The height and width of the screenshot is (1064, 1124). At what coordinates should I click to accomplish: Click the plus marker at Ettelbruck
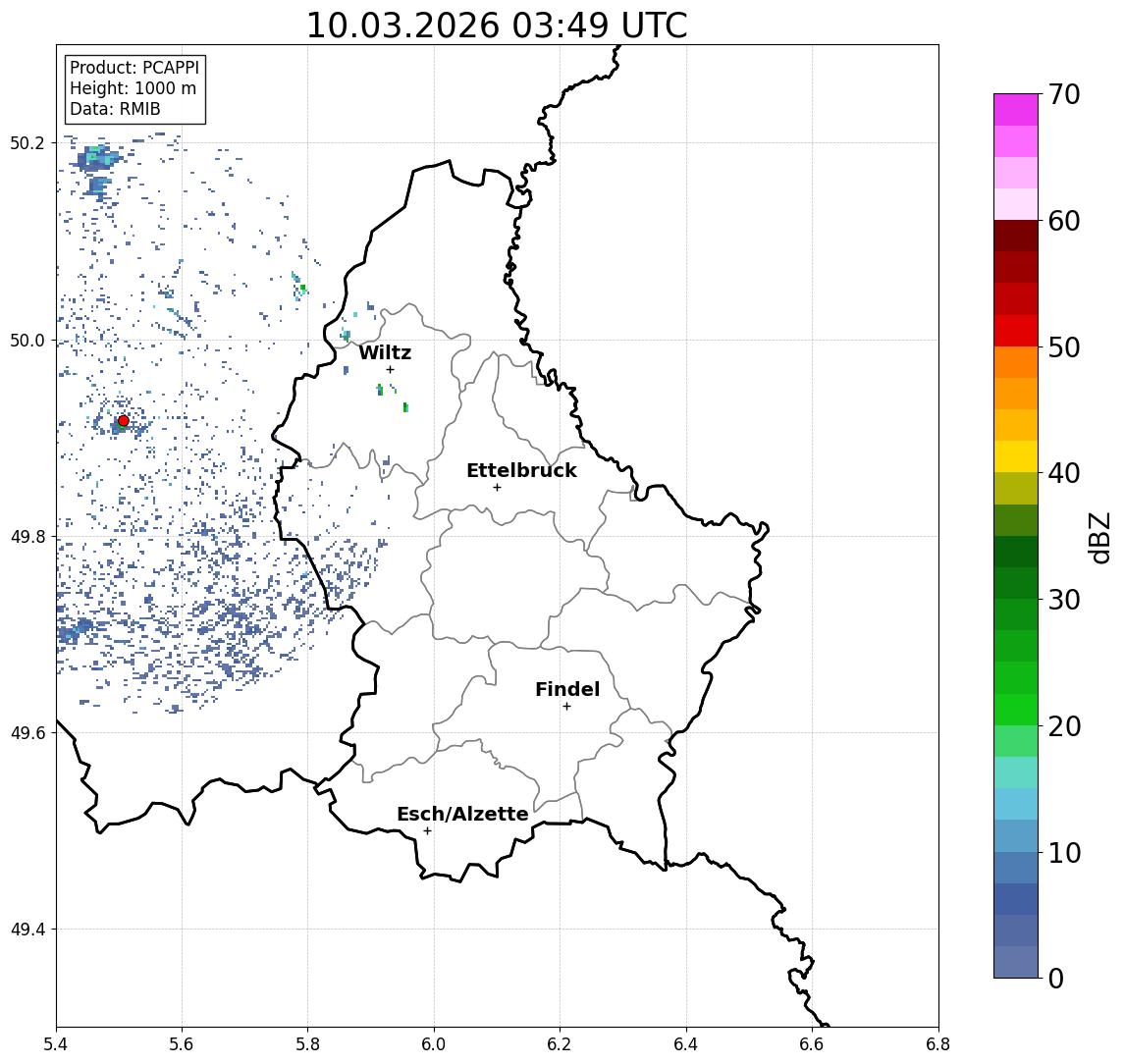click(x=497, y=488)
